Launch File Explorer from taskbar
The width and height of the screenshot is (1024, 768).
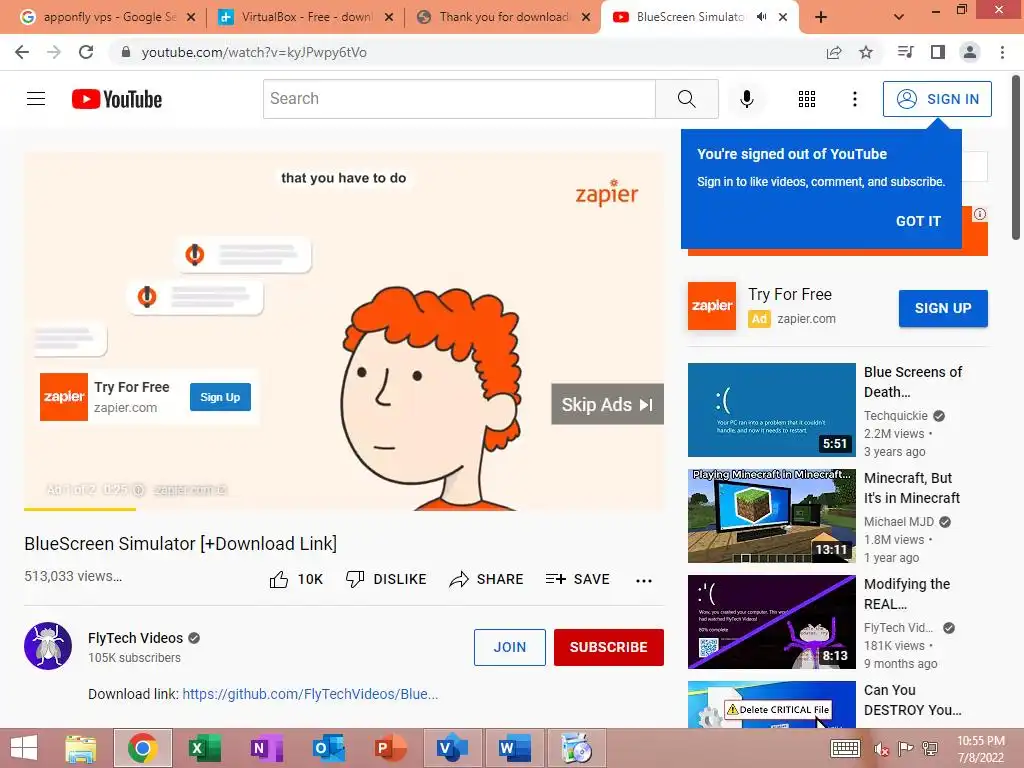(81, 748)
